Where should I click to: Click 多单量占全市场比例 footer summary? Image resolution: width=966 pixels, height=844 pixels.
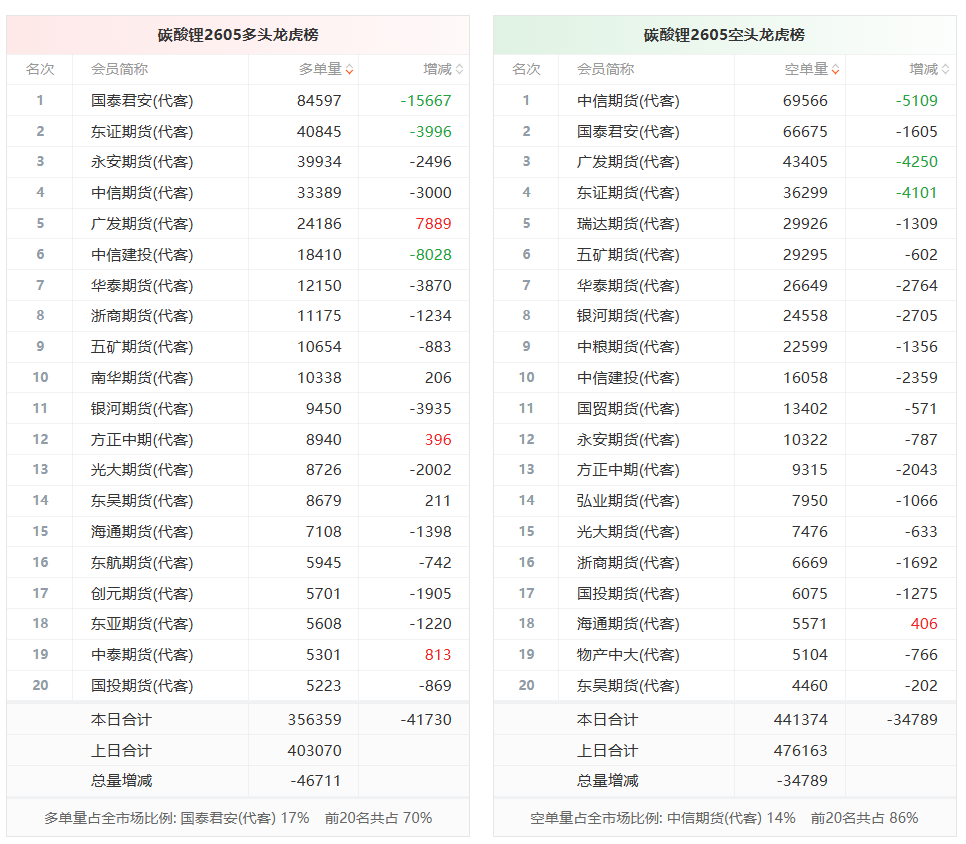tap(238, 818)
